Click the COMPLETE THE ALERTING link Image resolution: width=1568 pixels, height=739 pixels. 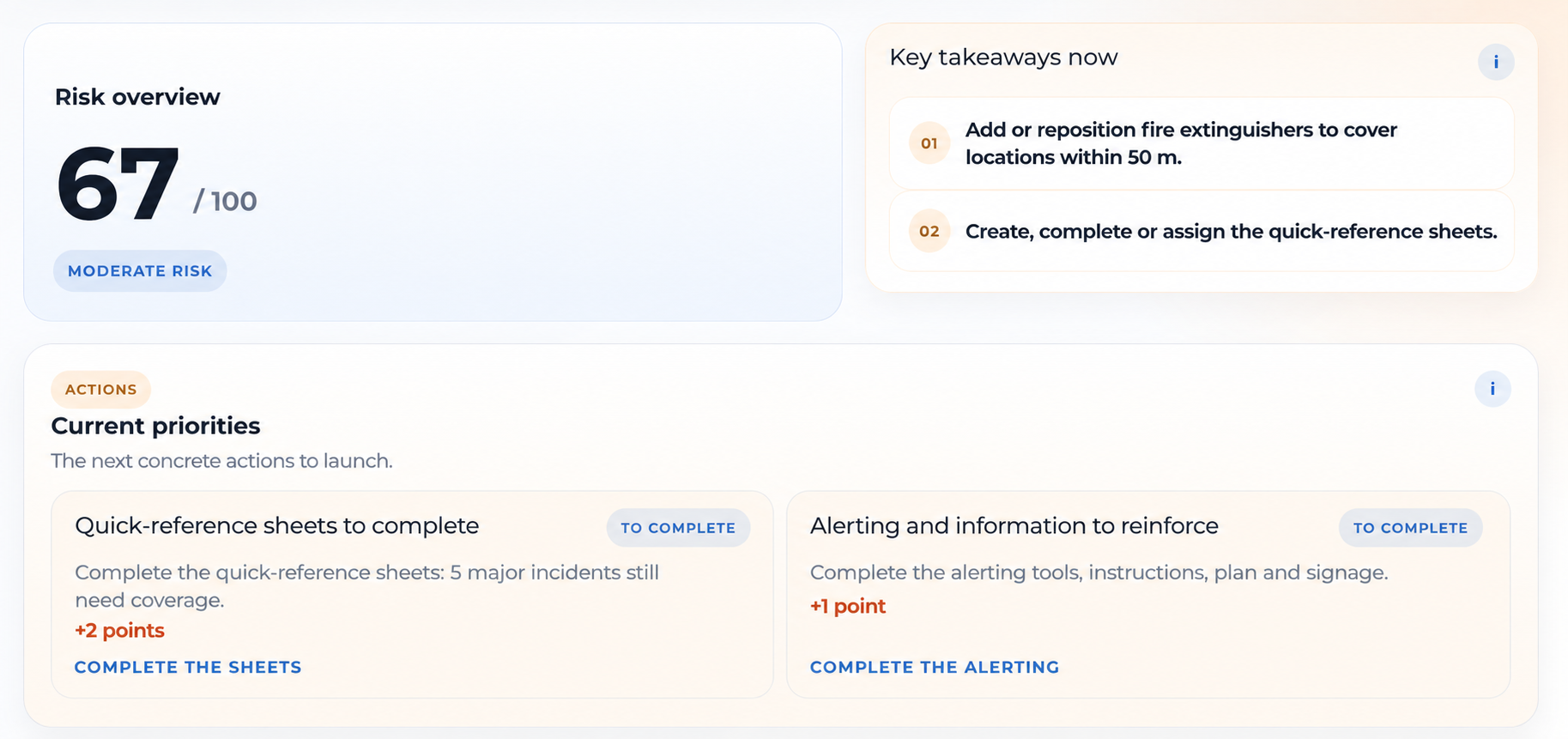pyautogui.click(x=935, y=667)
